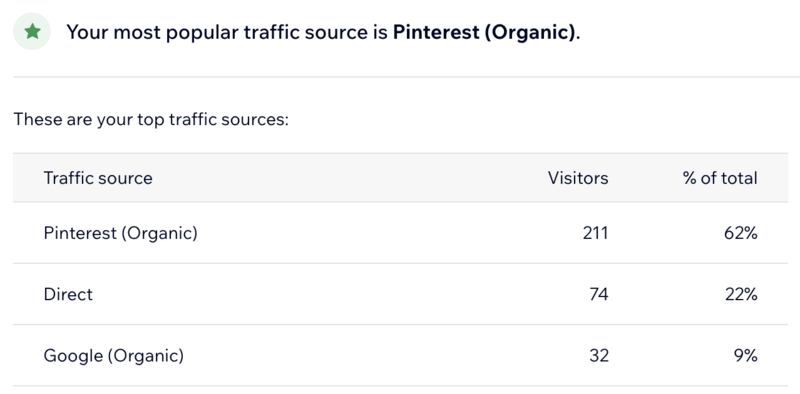The width and height of the screenshot is (800, 394).
Task: Click the Google (Organic) name cell
Action: pos(114,356)
